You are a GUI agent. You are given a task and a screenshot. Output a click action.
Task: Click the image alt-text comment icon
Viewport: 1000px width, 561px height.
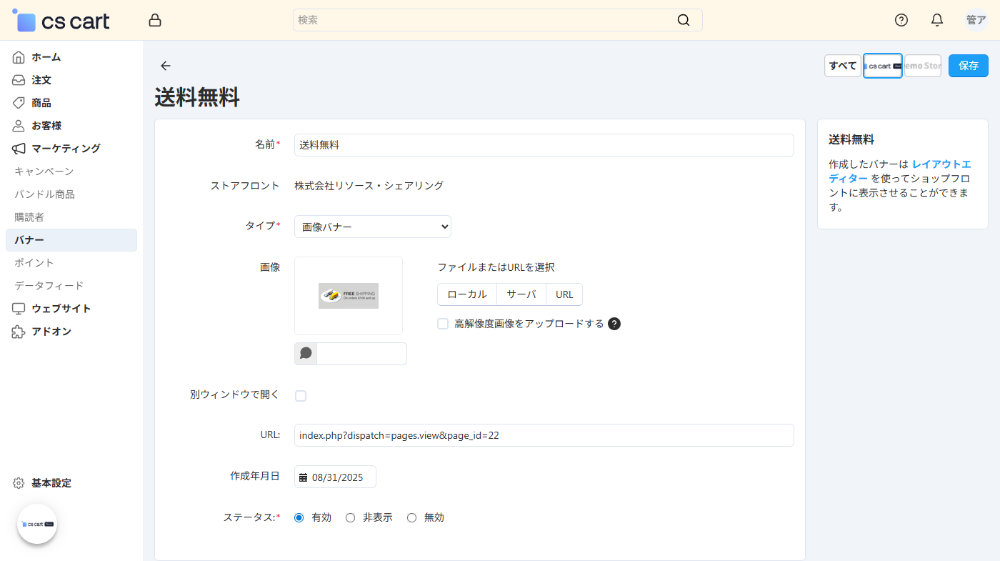[x=306, y=353]
